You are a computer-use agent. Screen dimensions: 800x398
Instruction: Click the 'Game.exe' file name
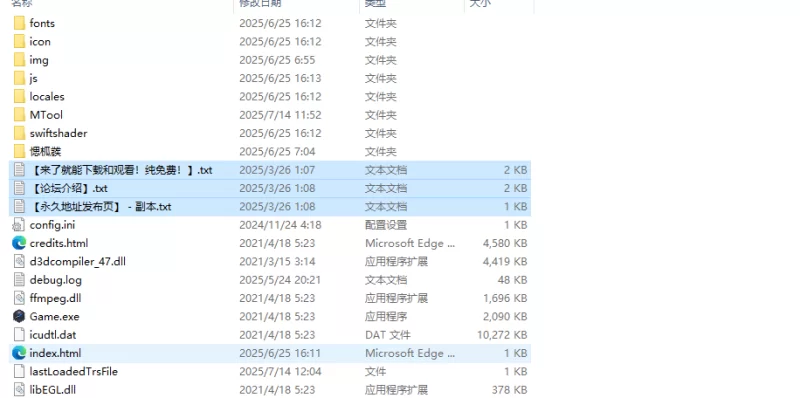coord(55,316)
